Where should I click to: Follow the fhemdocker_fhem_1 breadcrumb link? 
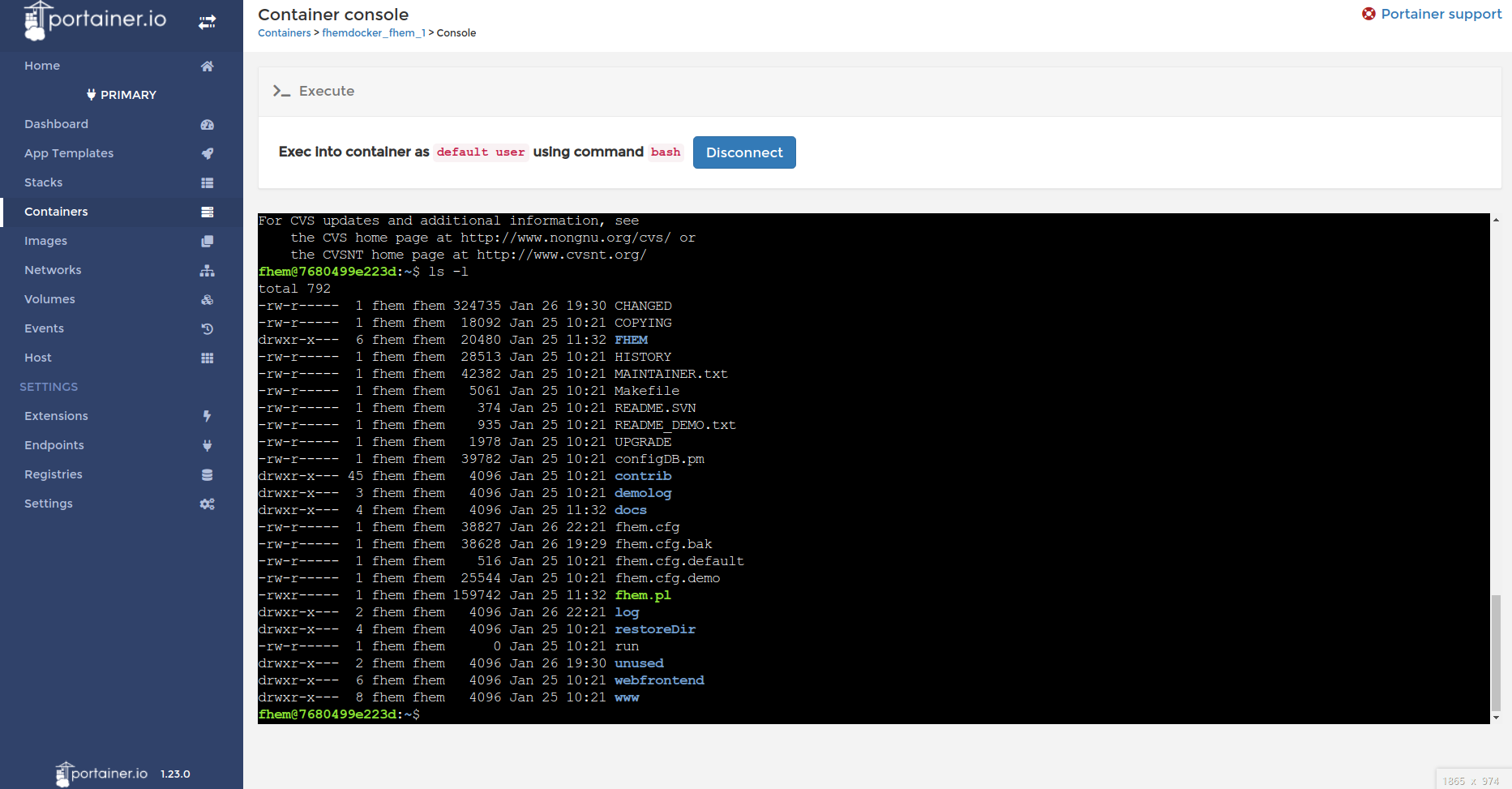374,33
